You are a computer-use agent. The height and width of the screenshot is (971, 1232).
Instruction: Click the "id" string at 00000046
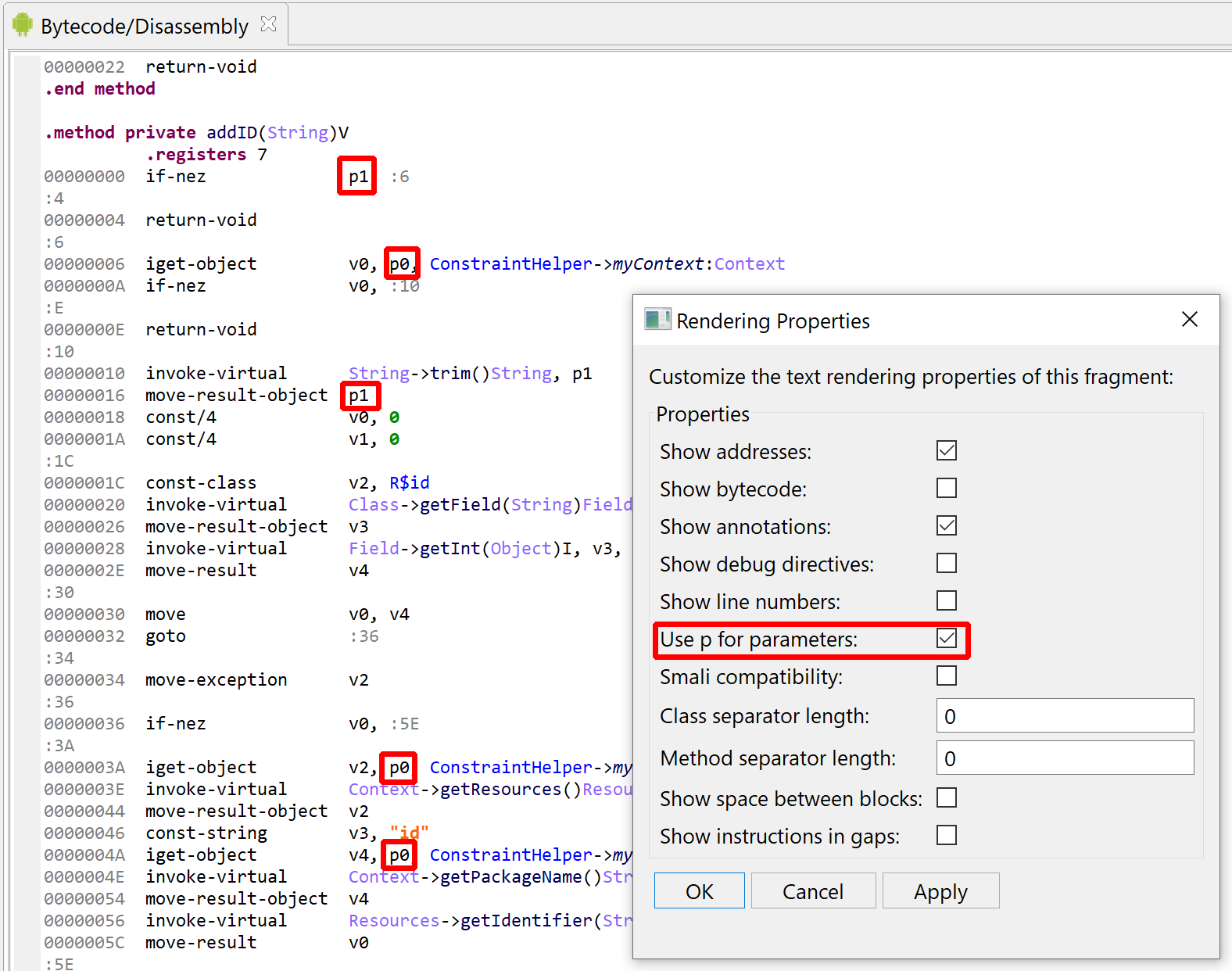[x=409, y=833]
